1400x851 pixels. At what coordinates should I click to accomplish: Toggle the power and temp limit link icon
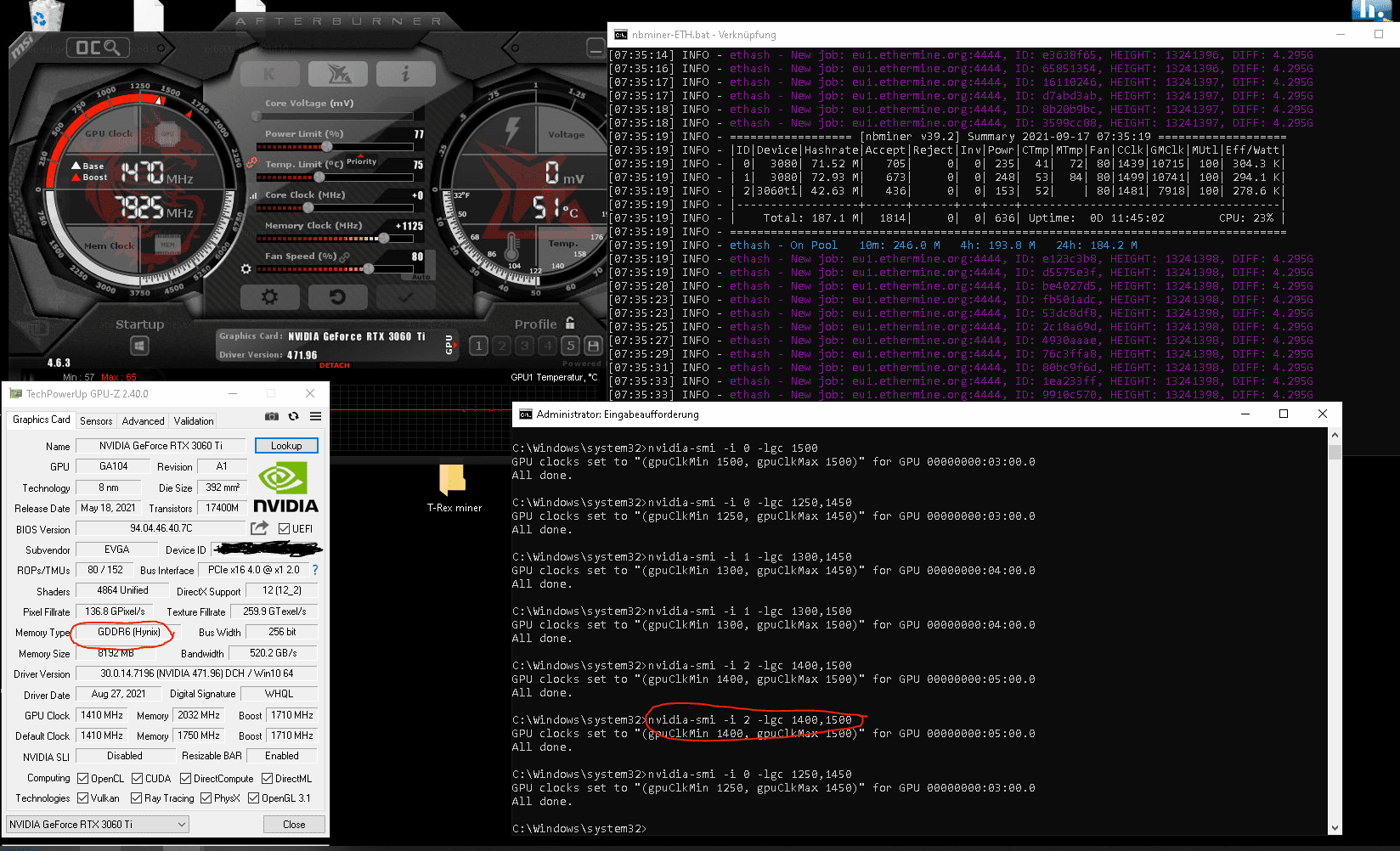coord(251,161)
